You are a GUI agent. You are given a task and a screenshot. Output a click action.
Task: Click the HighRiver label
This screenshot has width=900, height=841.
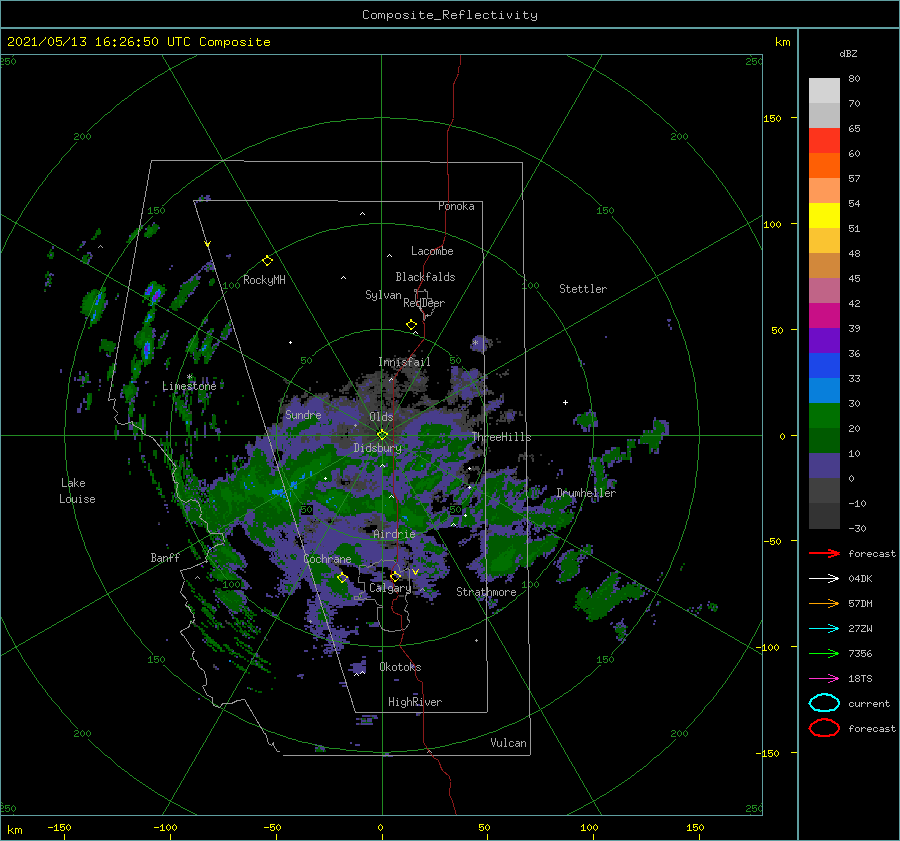414,702
